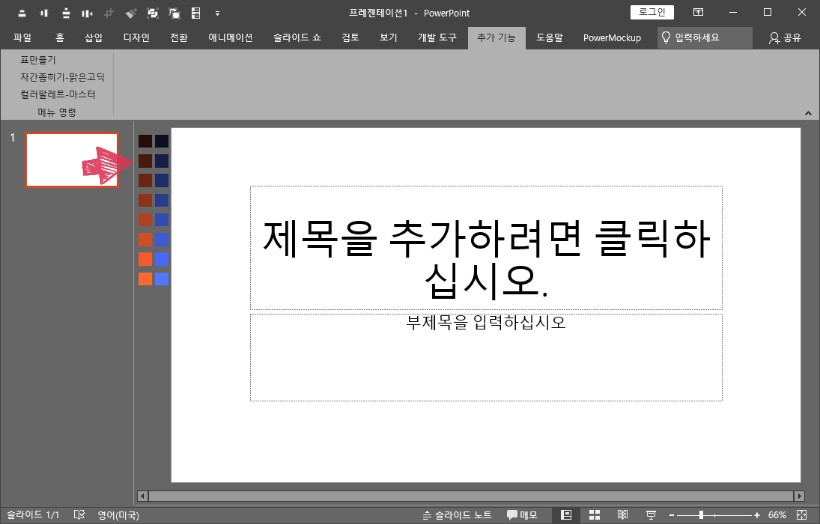Switch to Slide Sorter view icon
The height and width of the screenshot is (524, 820).
pos(595,515)
